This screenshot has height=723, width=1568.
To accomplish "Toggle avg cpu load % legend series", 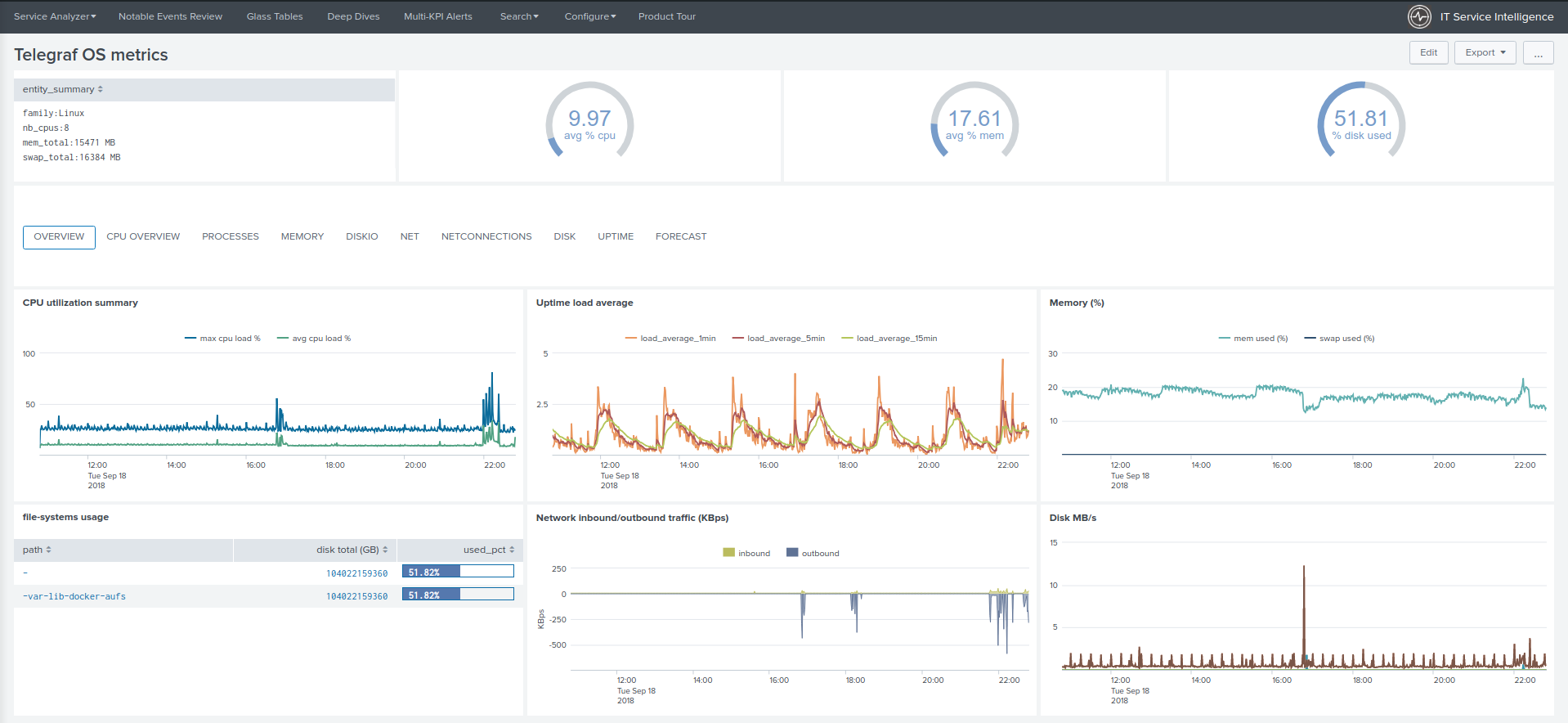I will coord(314,339).
